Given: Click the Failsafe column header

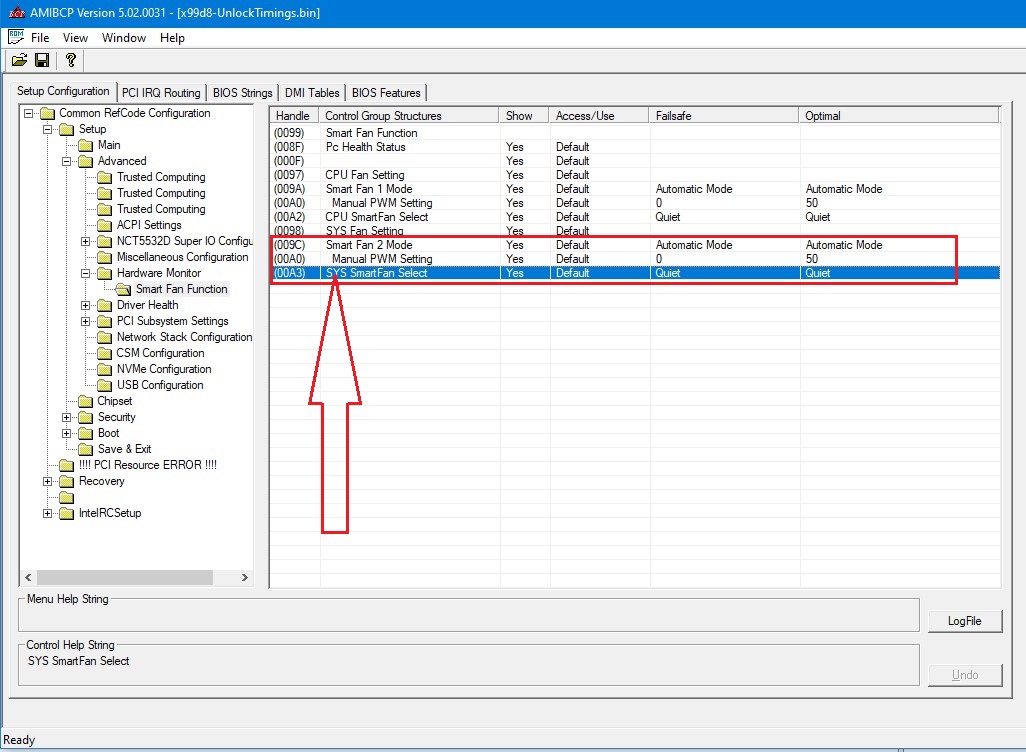Looking at the screenshot, I should [724, 116].
